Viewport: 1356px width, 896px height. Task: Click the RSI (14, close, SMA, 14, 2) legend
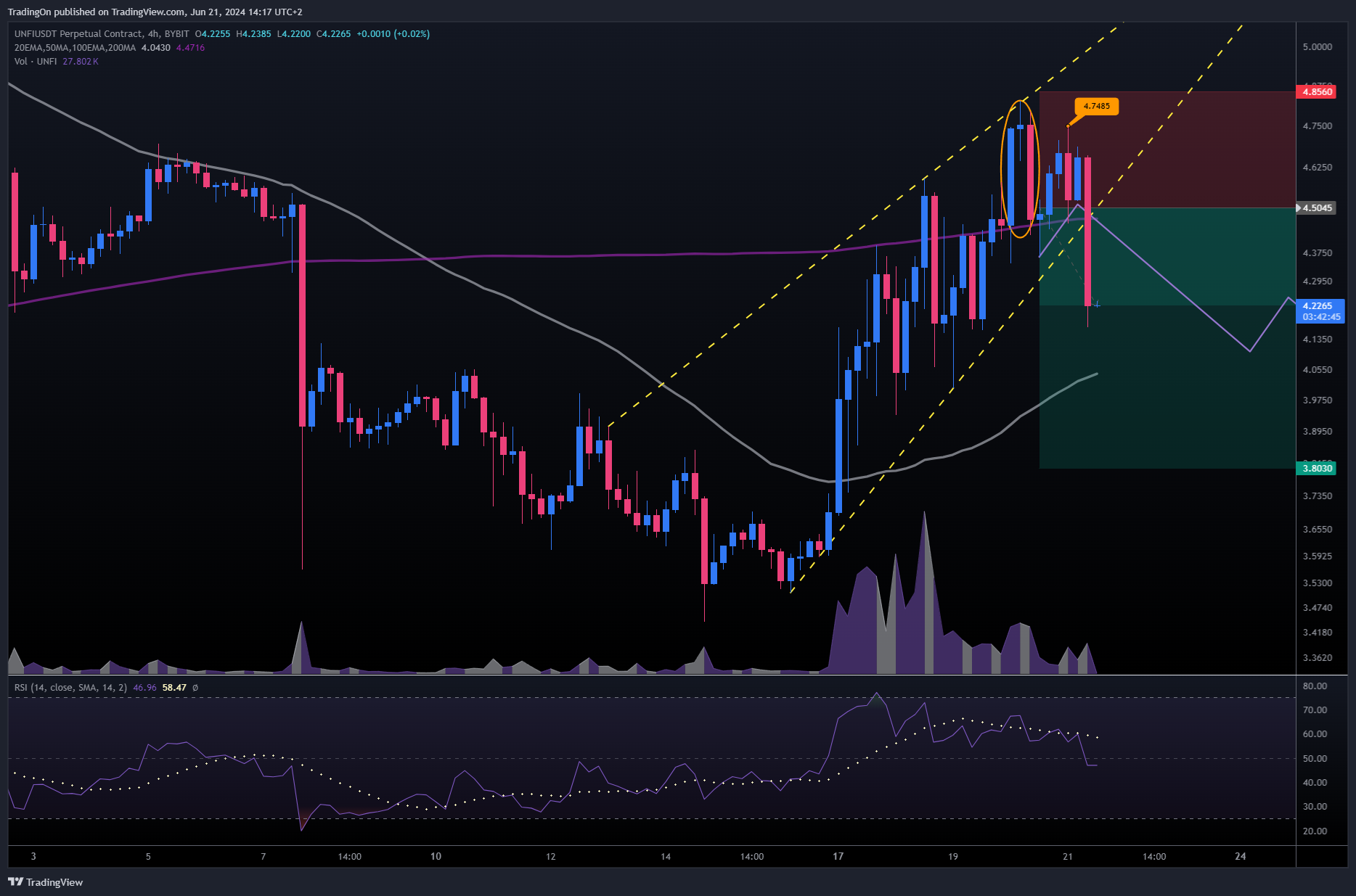click(x=70, y=687)
